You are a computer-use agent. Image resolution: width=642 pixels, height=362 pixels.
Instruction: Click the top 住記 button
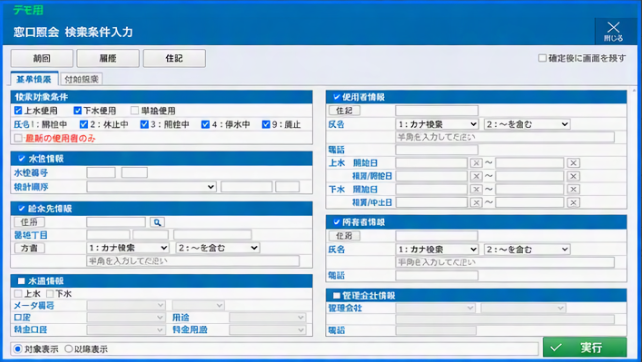tap(174, 58)
